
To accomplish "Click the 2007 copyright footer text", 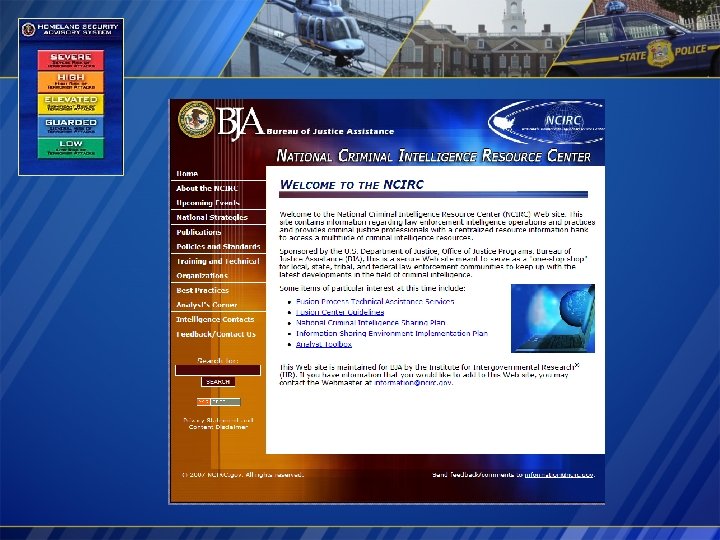I will point(242,475).
